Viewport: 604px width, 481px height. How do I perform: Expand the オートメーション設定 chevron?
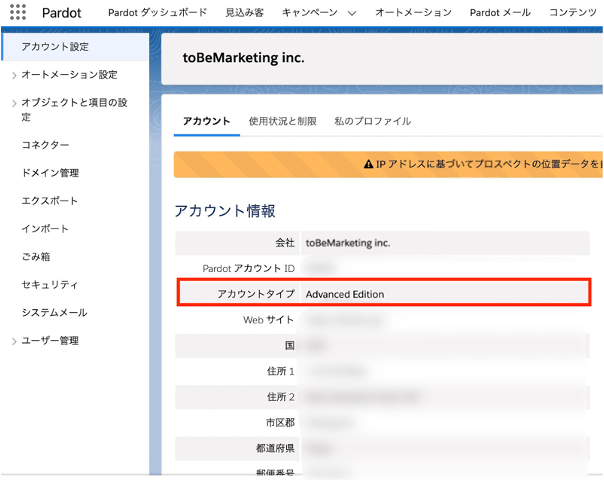coord(14,75)
